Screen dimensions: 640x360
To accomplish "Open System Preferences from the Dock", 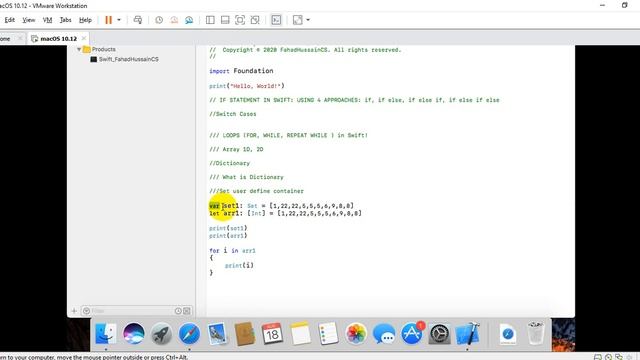I will pyautogui.click(x=440, y=334).
